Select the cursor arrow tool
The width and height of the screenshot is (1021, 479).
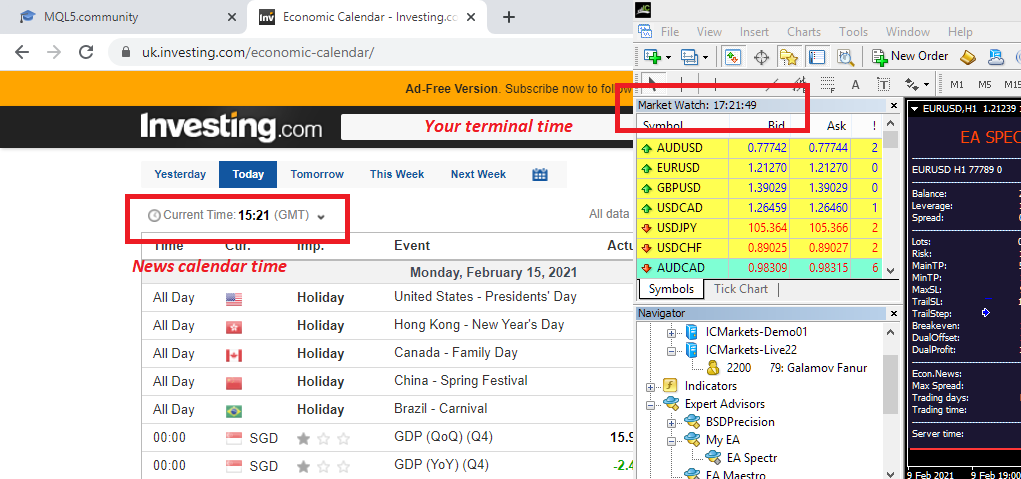coord(652,84)
